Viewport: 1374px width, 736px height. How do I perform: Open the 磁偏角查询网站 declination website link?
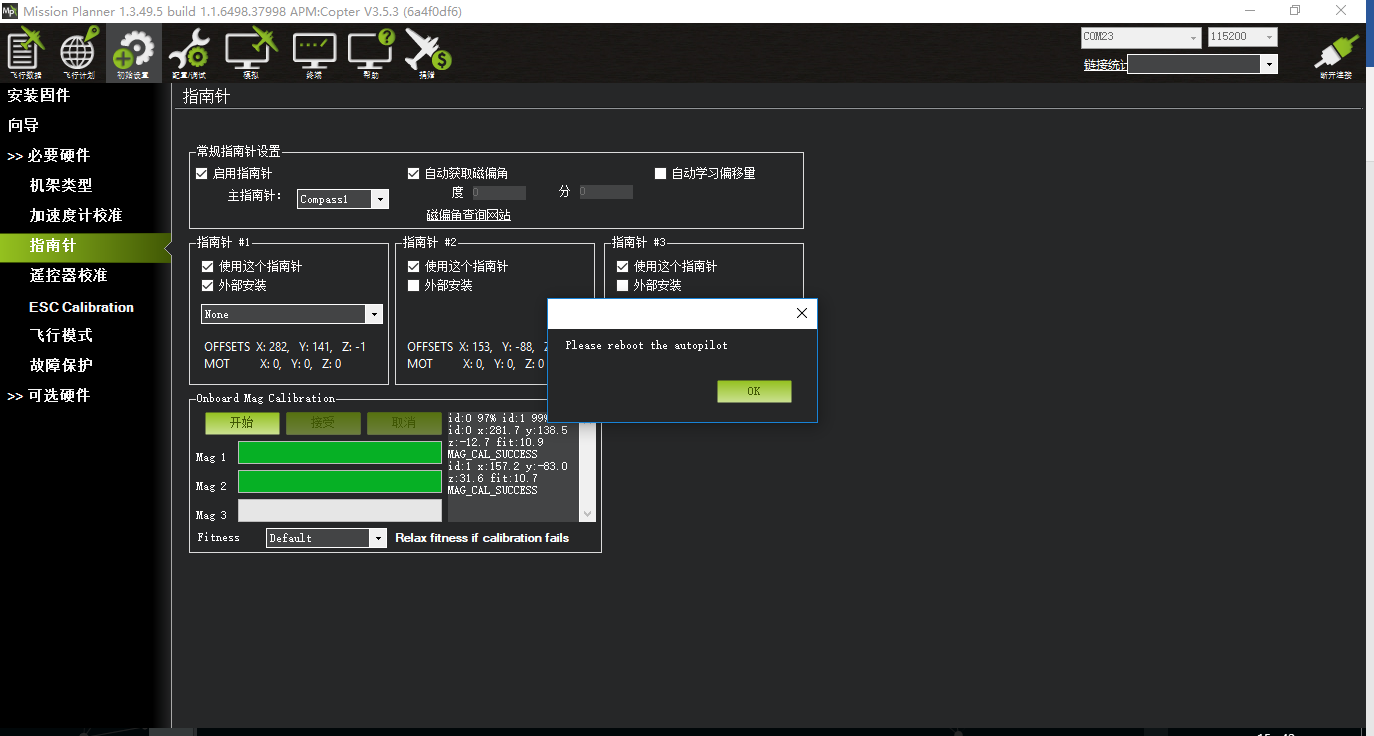(468, 215)
